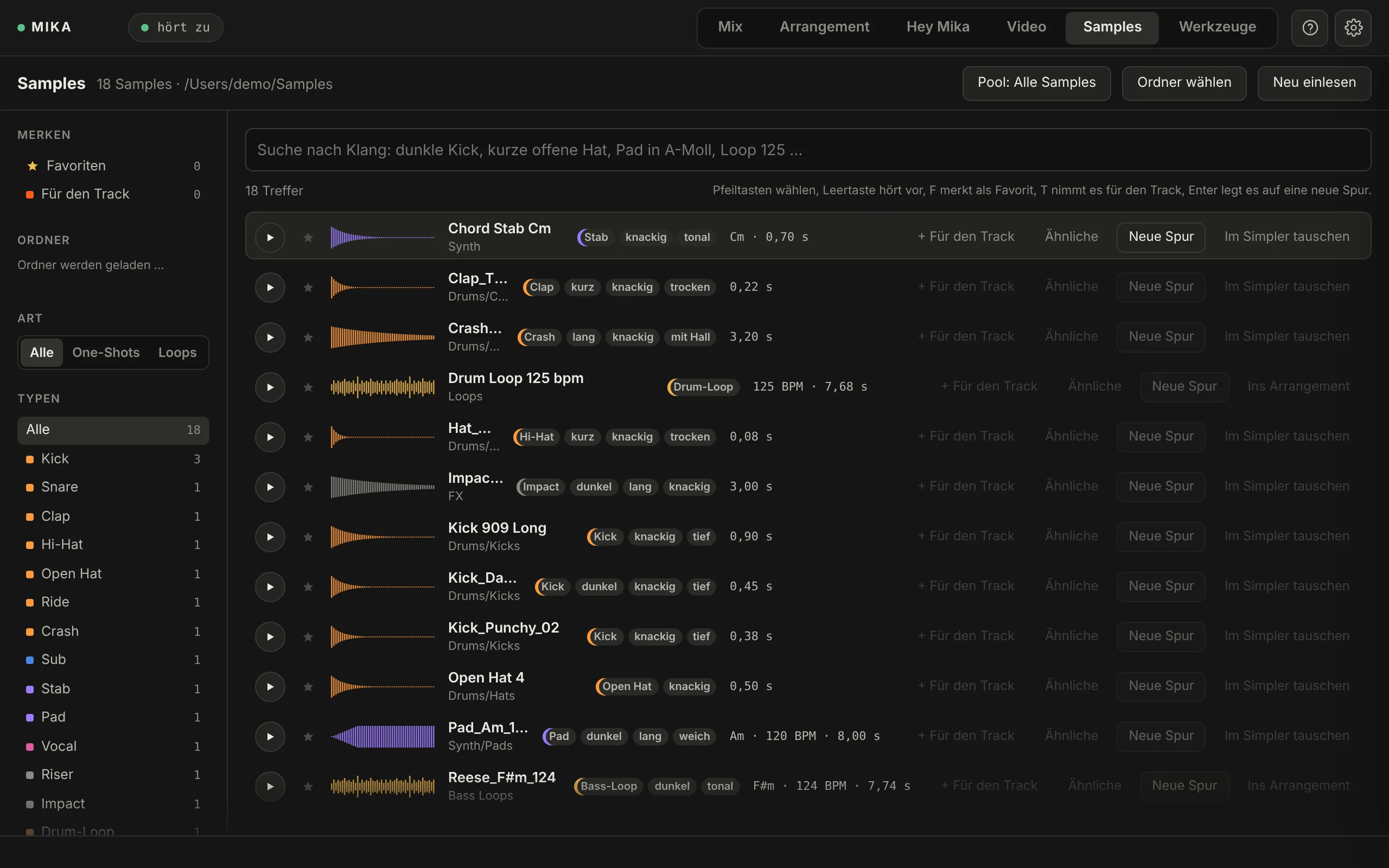This screenshot has height=868, width=1389.
Task: Open Favoriten list in sidebar
Action: pos(113,166)
